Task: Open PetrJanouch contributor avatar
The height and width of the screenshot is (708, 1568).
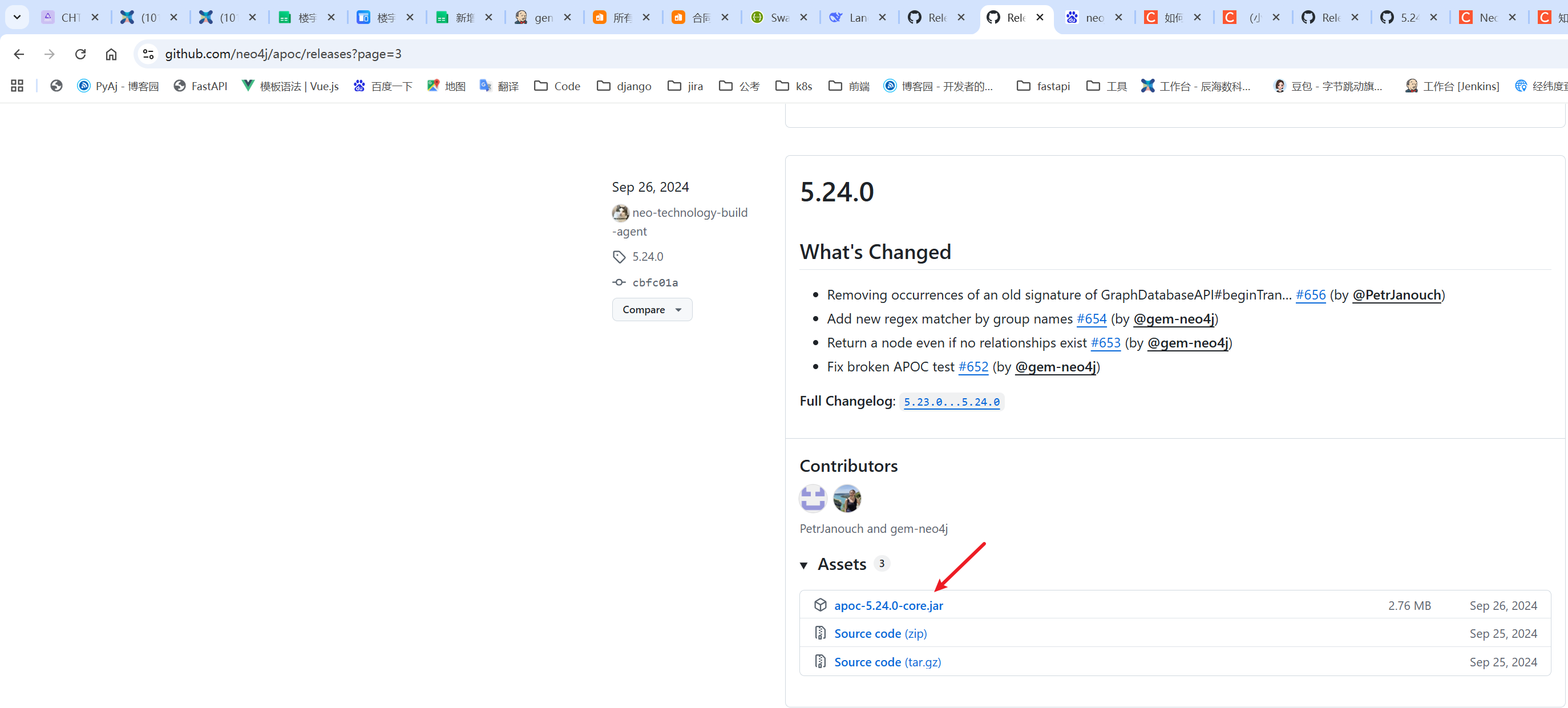Action: coord(813,498)
